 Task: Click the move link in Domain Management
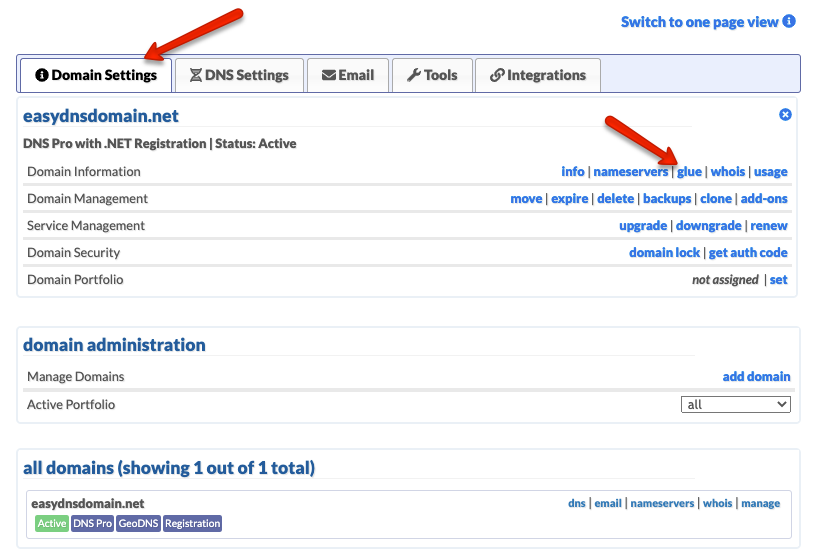tap(526, 199)
